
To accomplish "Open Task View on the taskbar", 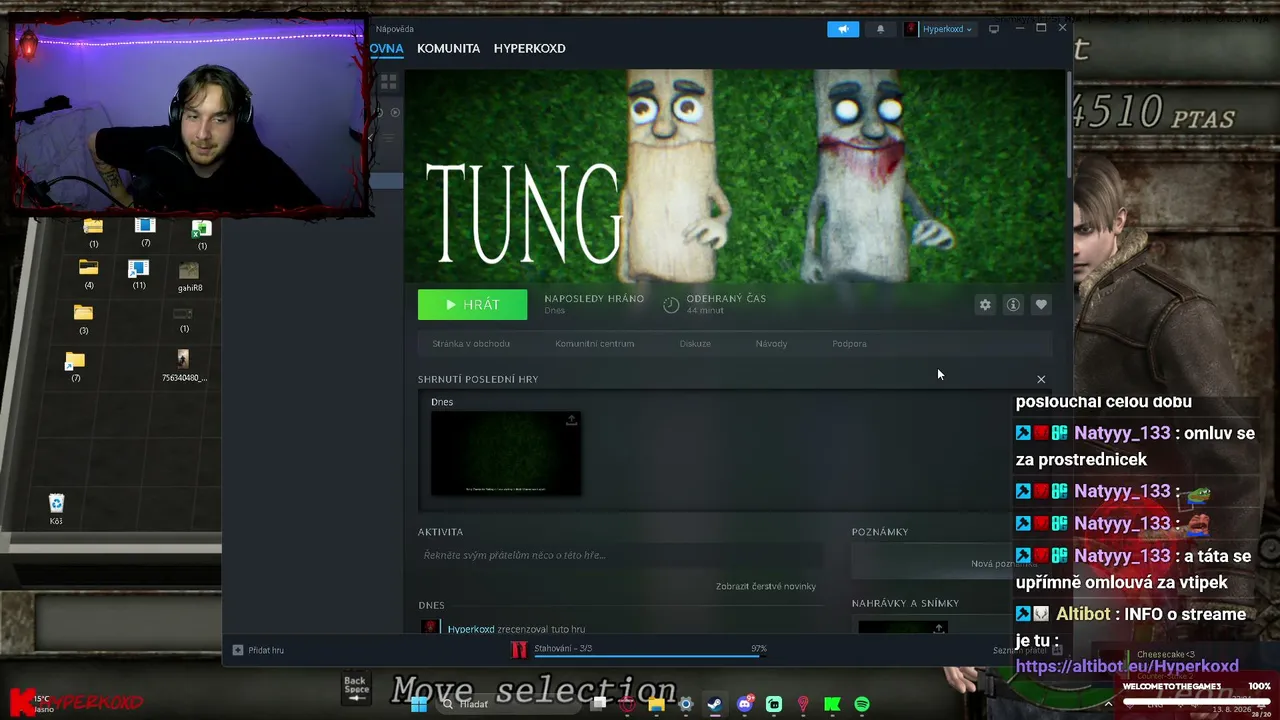I will [x=599, y=704].
